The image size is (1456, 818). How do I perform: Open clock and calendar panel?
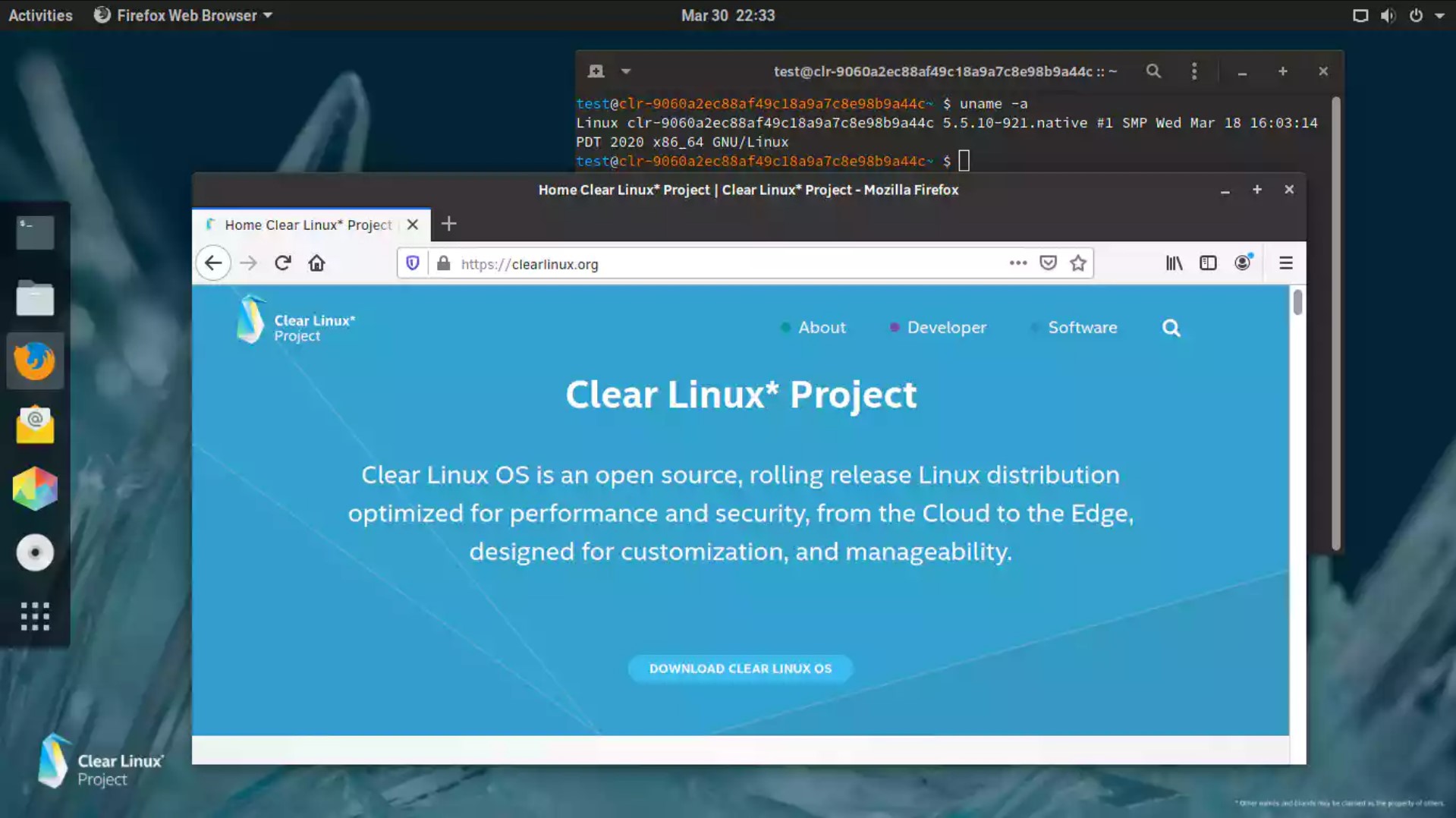point(728,15)
